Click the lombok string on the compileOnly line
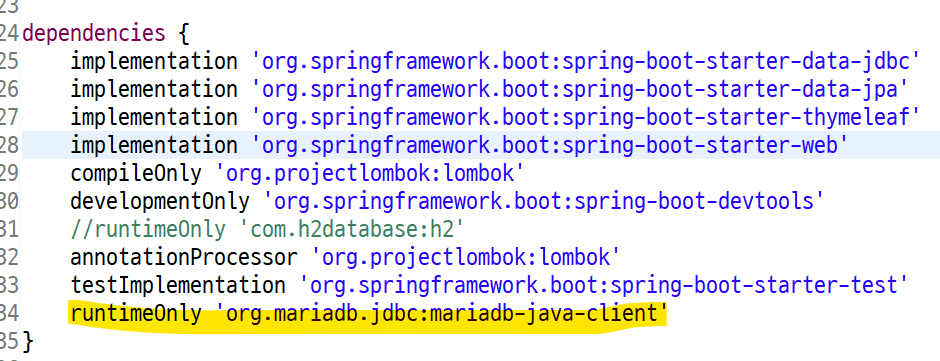 370,173
